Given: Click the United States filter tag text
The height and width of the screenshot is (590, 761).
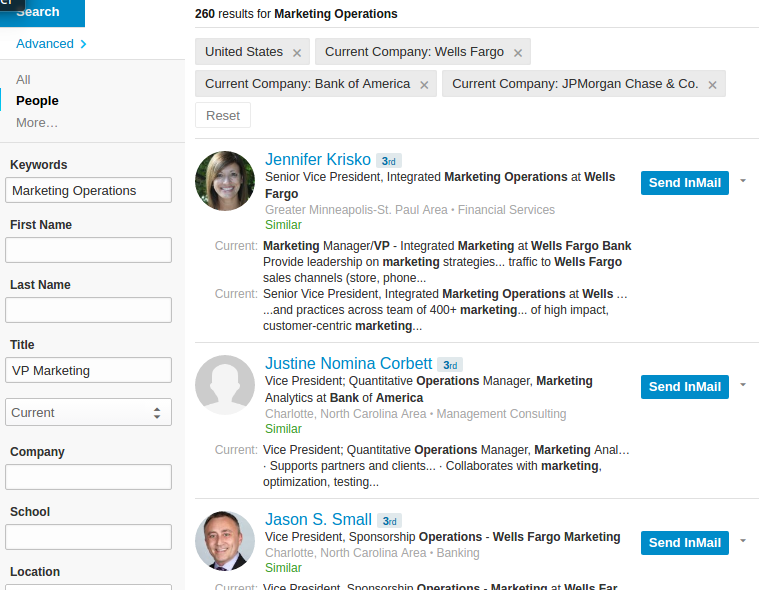Looking at the screenshot, I should click(244, 51).
